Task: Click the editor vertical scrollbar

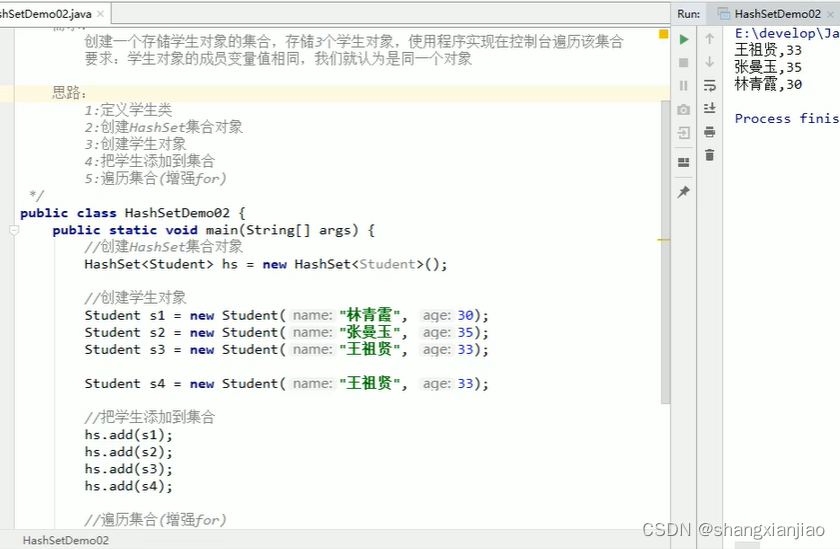Action: pos(665,252)
